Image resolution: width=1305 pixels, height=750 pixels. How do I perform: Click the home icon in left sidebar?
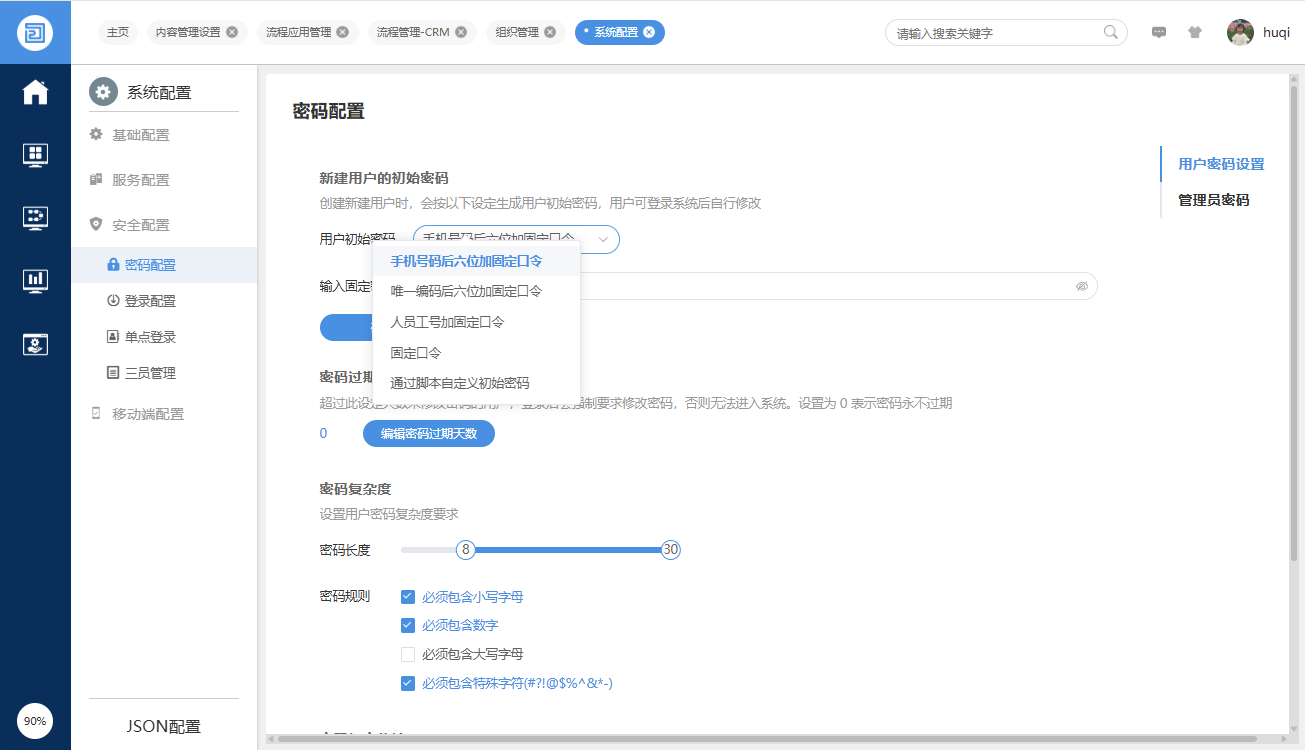pyautogui.click(x=35, y=92)
